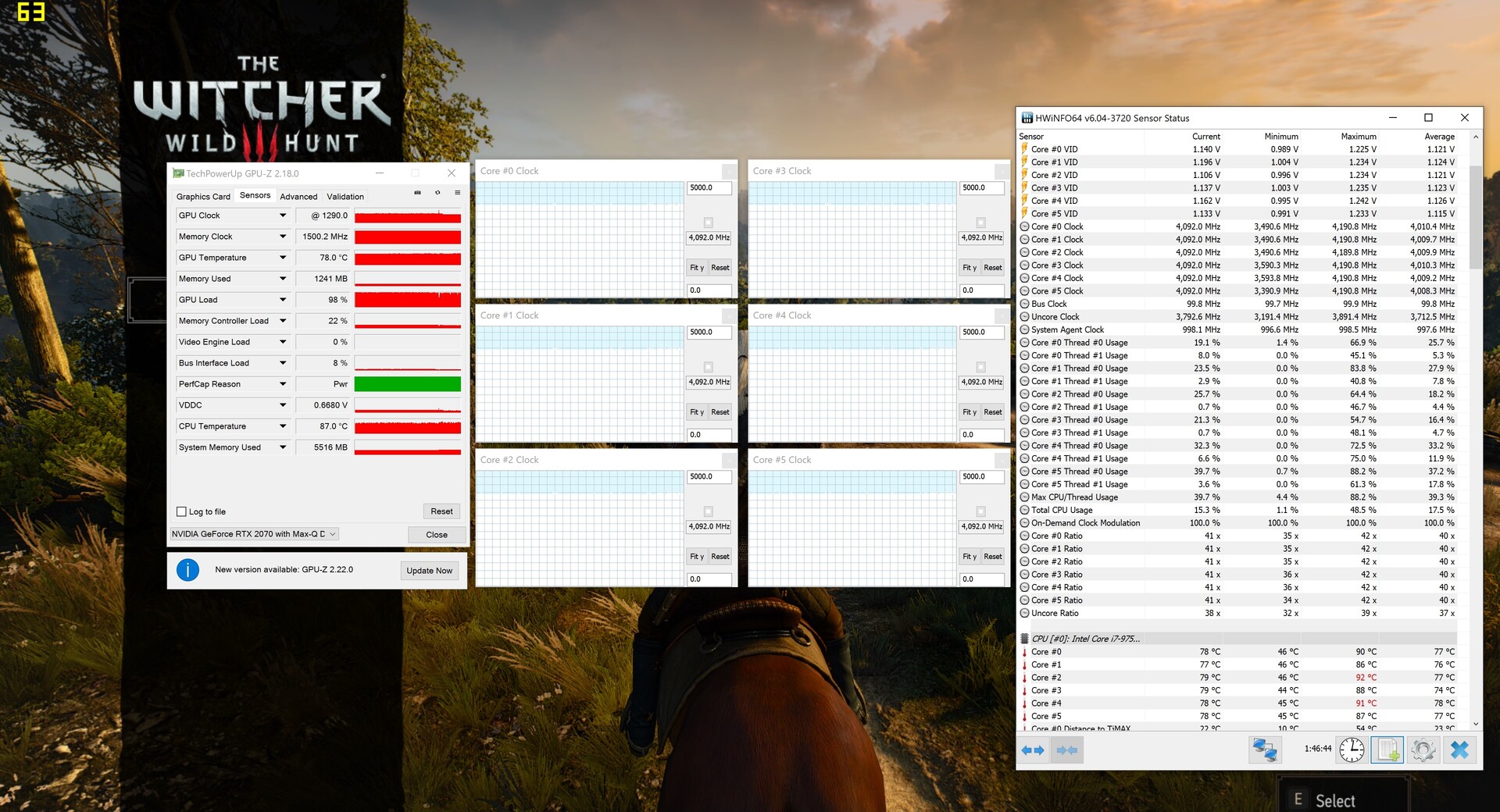This screenshot has width=1500, height=812.
Task: Click GPU-Z refresh icon
Action: coord(437,193)
